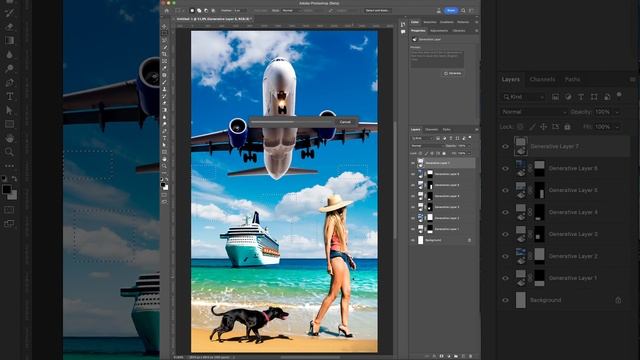Click Select and Mask button

point(378,11)
